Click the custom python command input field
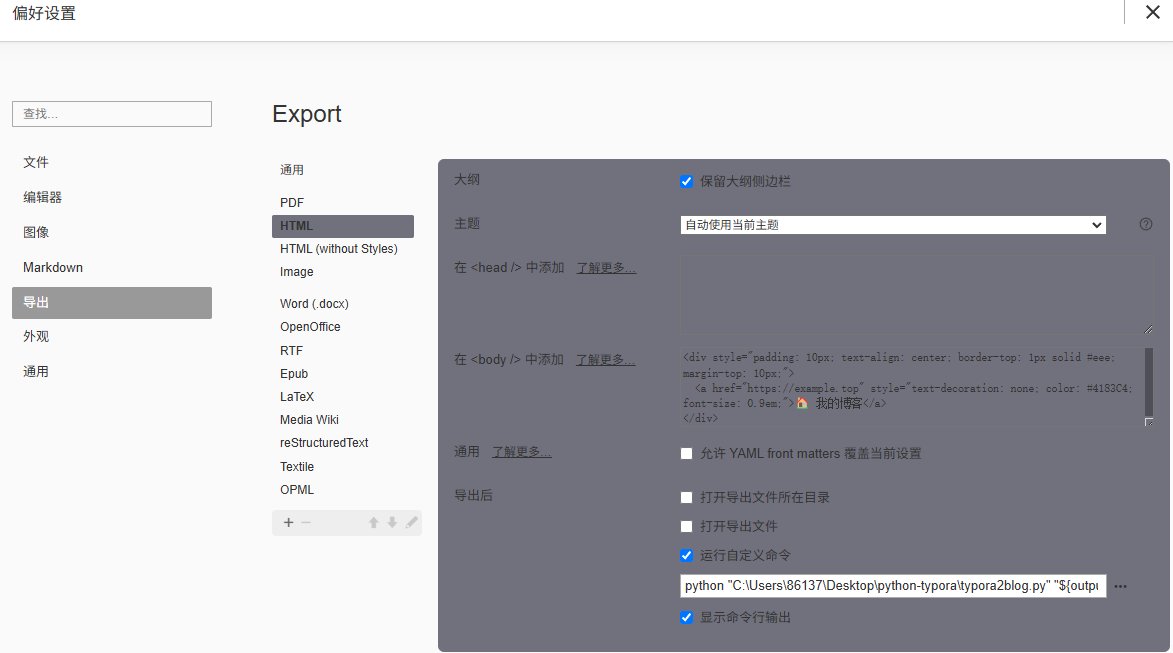This screenshot has height=653, width=1173. pos(892,586)
